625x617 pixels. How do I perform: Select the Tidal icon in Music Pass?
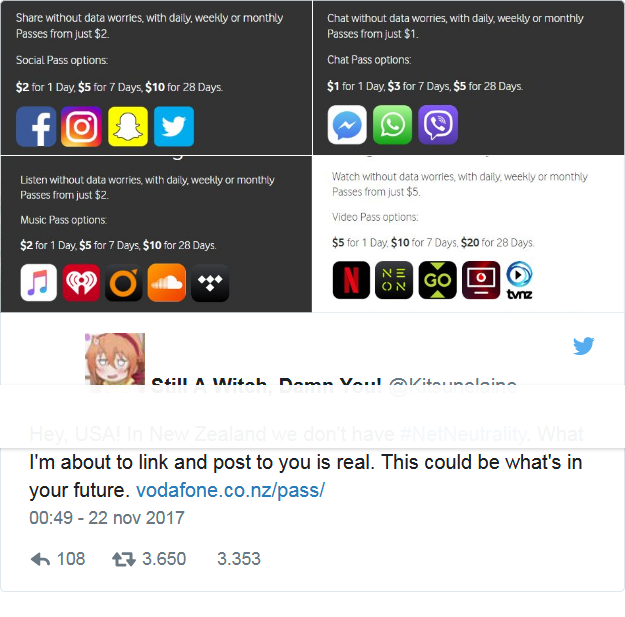pos(210,283)
